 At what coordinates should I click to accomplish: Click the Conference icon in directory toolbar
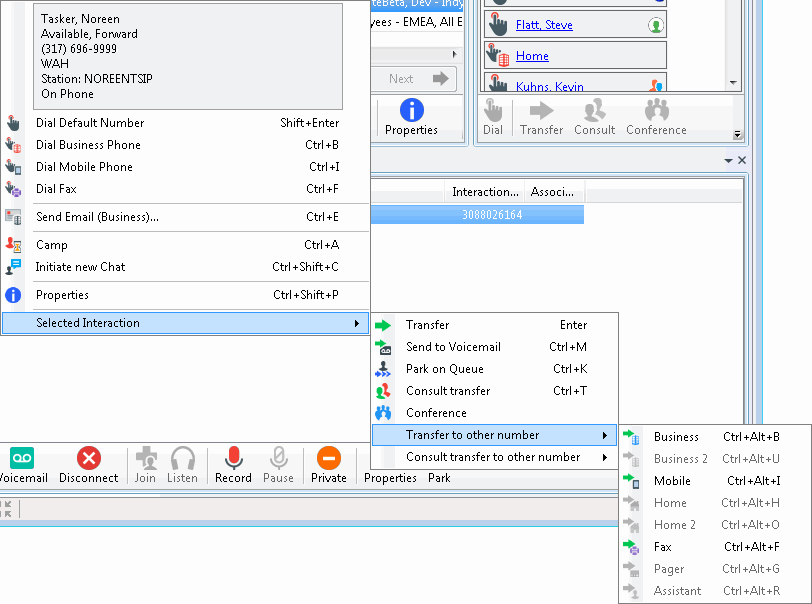[x=656, y=116]
